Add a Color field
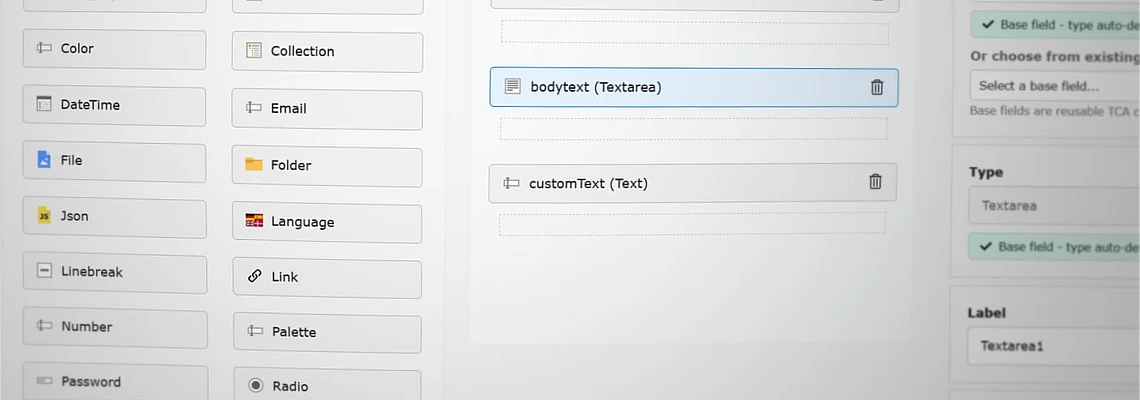1140x400 pixels. coord(114,49)
